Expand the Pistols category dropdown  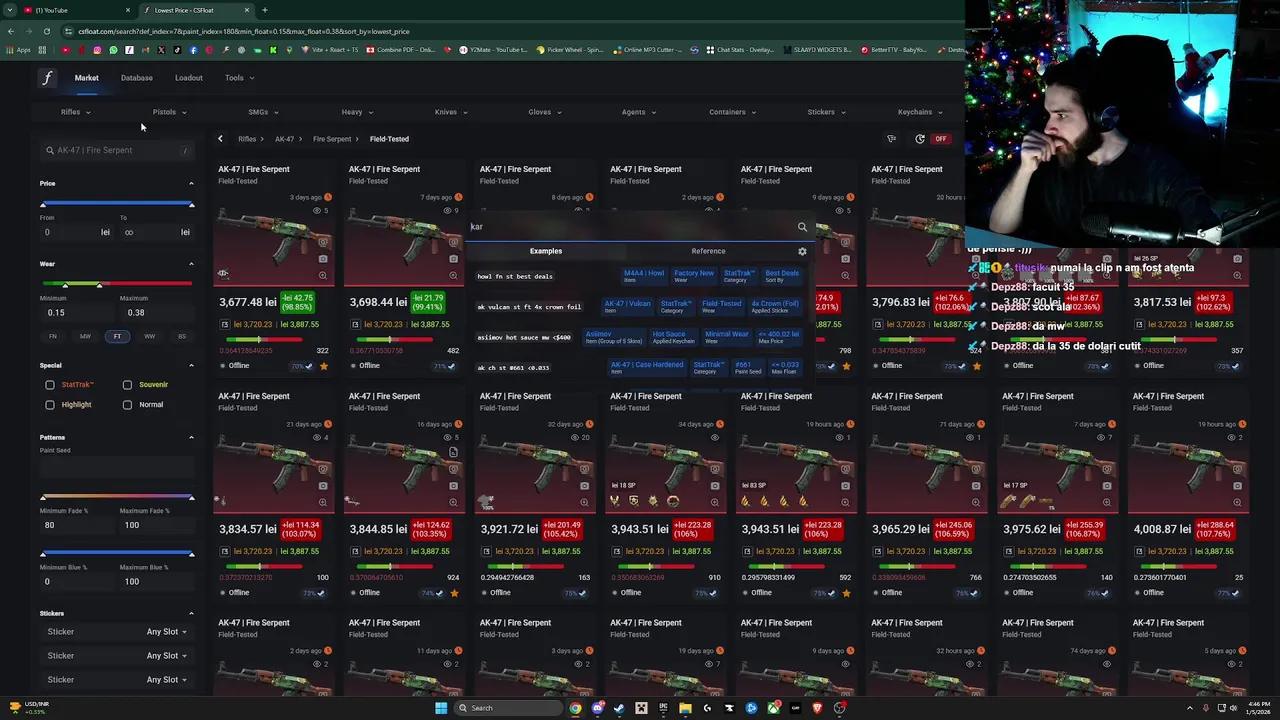(x=169, y=112)
